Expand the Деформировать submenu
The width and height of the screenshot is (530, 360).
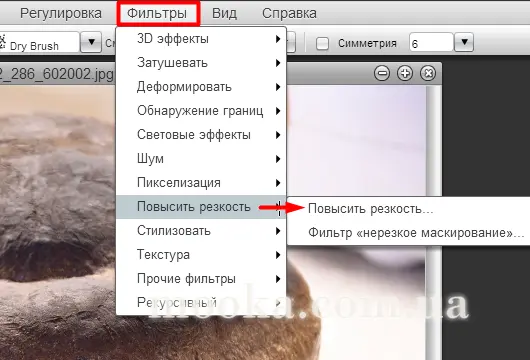pyautogui.click(x=201, y=87)
